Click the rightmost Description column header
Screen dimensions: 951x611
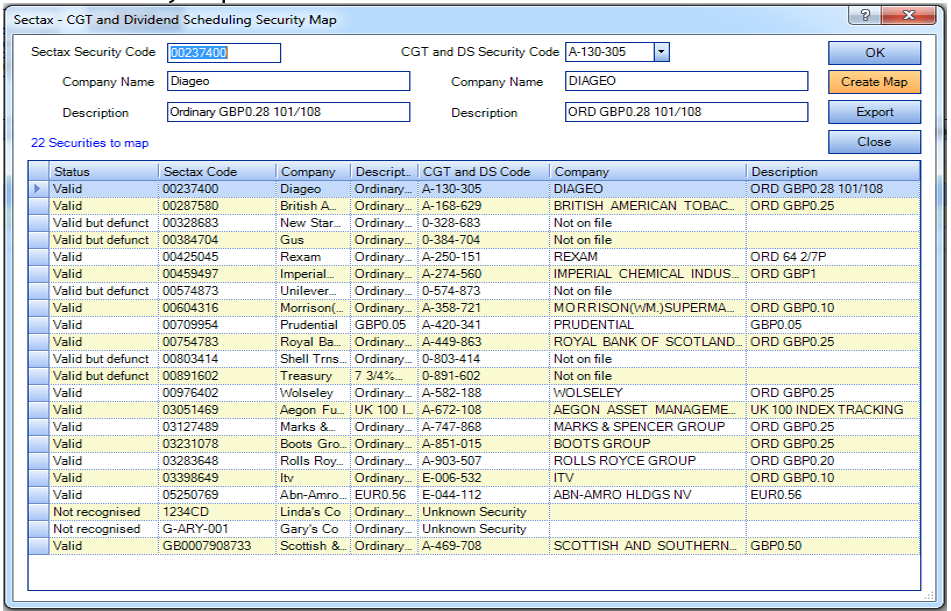(833, 172)
